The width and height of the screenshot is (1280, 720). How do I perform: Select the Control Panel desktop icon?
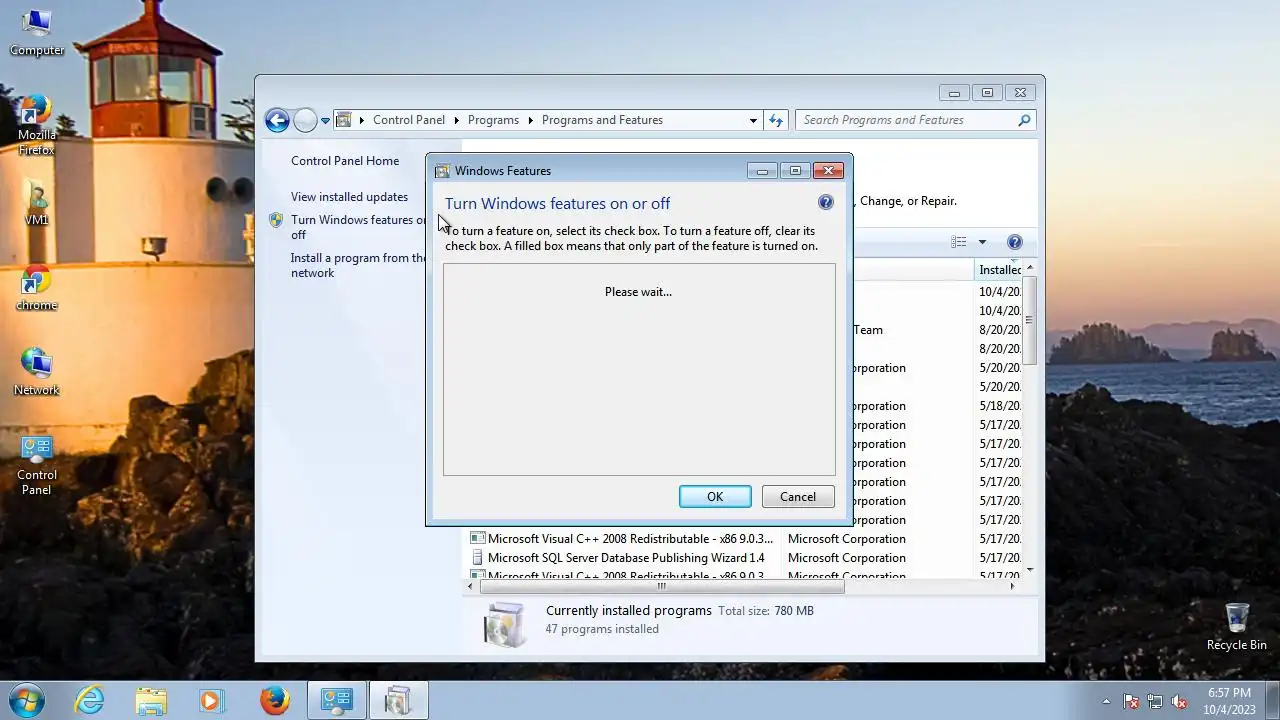36,465
